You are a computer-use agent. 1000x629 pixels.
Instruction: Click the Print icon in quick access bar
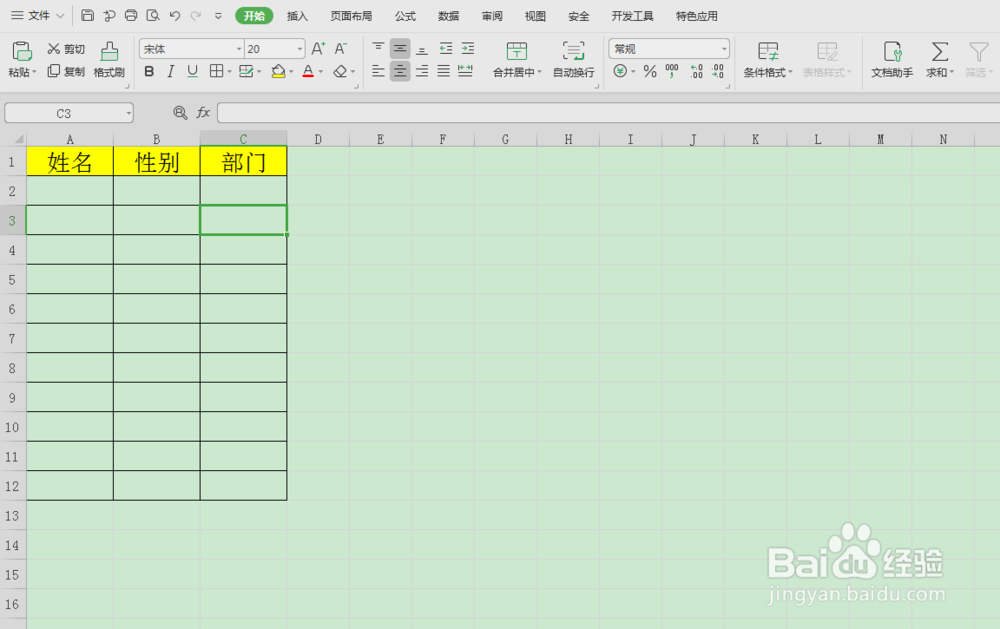coord(131,15)
